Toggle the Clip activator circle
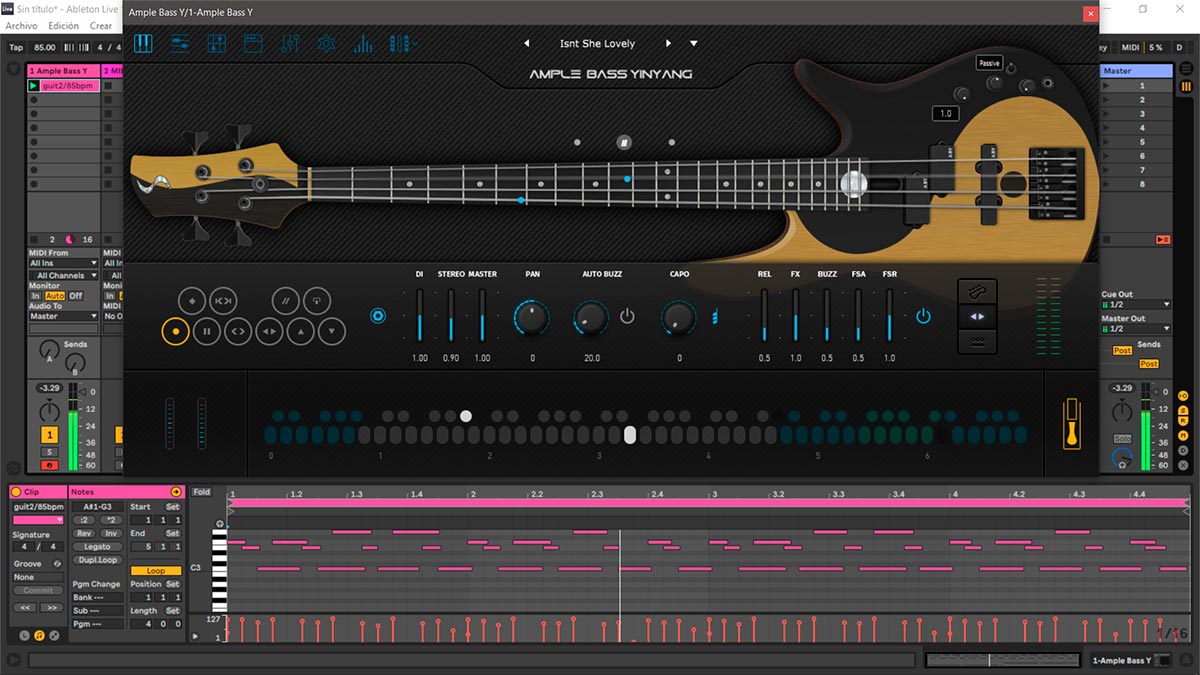The width and height of the screenshot is (1200, 675). coord(16,492)
